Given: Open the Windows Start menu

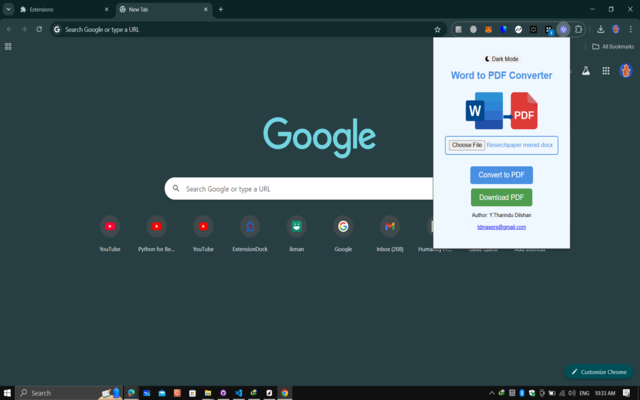Looking at the screenshot, I should pyautogui.click(x=7, y=393).
